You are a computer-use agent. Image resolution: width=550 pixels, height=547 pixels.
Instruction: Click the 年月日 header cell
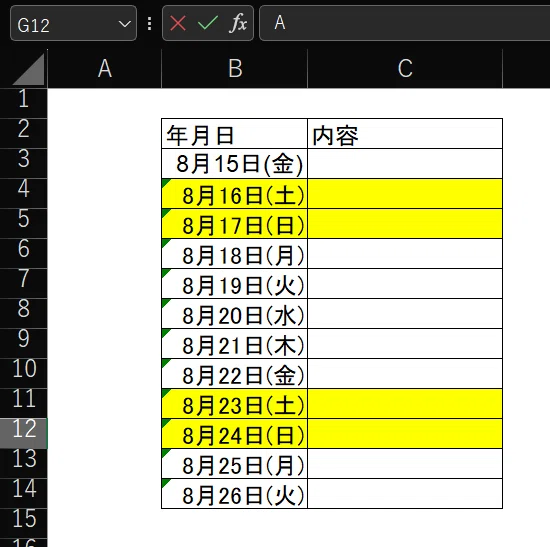point(234,134)
